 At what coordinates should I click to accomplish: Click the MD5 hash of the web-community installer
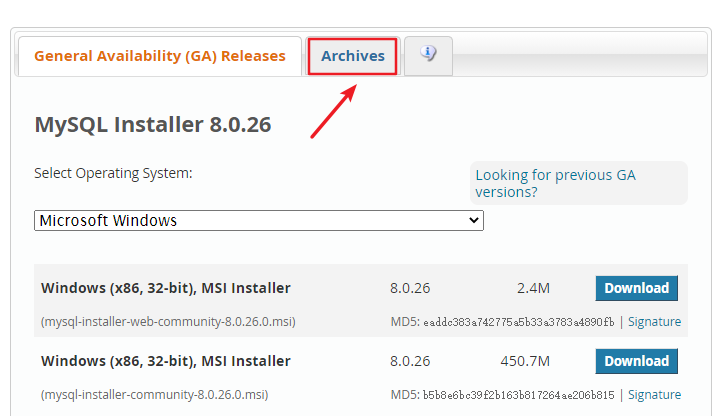pos(518,322)
